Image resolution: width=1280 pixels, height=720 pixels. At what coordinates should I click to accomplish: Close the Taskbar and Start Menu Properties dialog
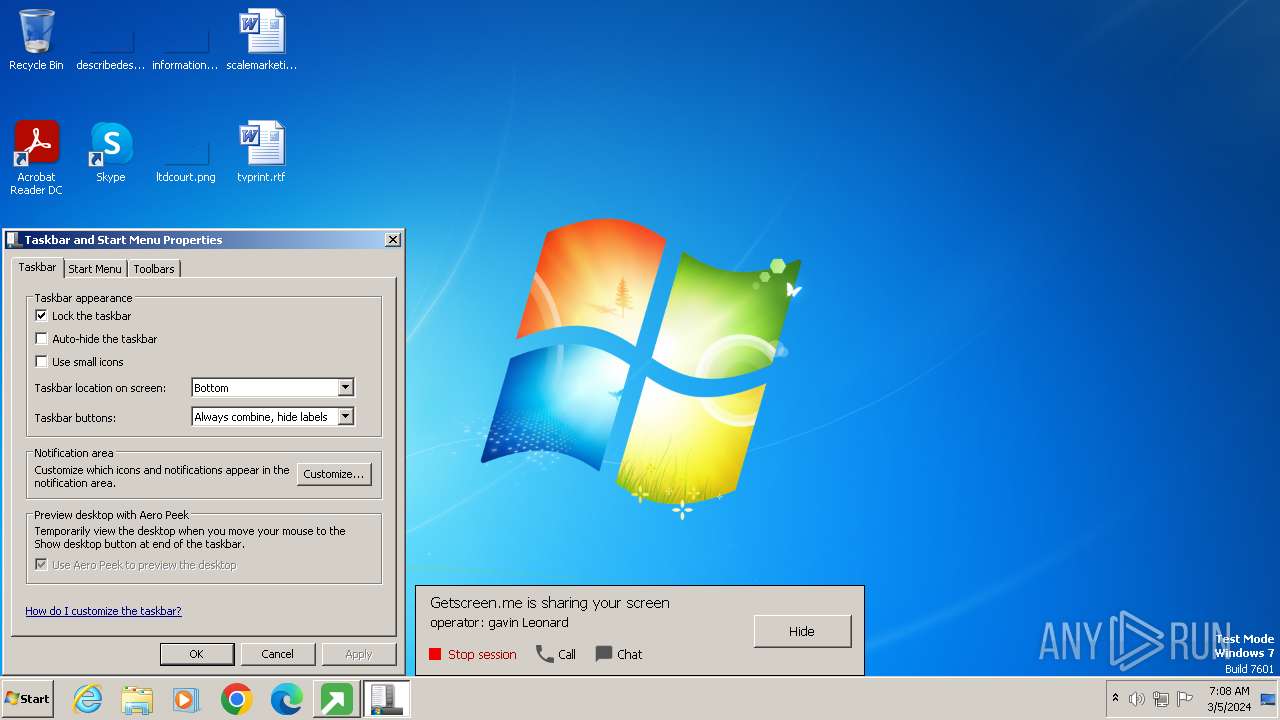(x=393, y=239)
